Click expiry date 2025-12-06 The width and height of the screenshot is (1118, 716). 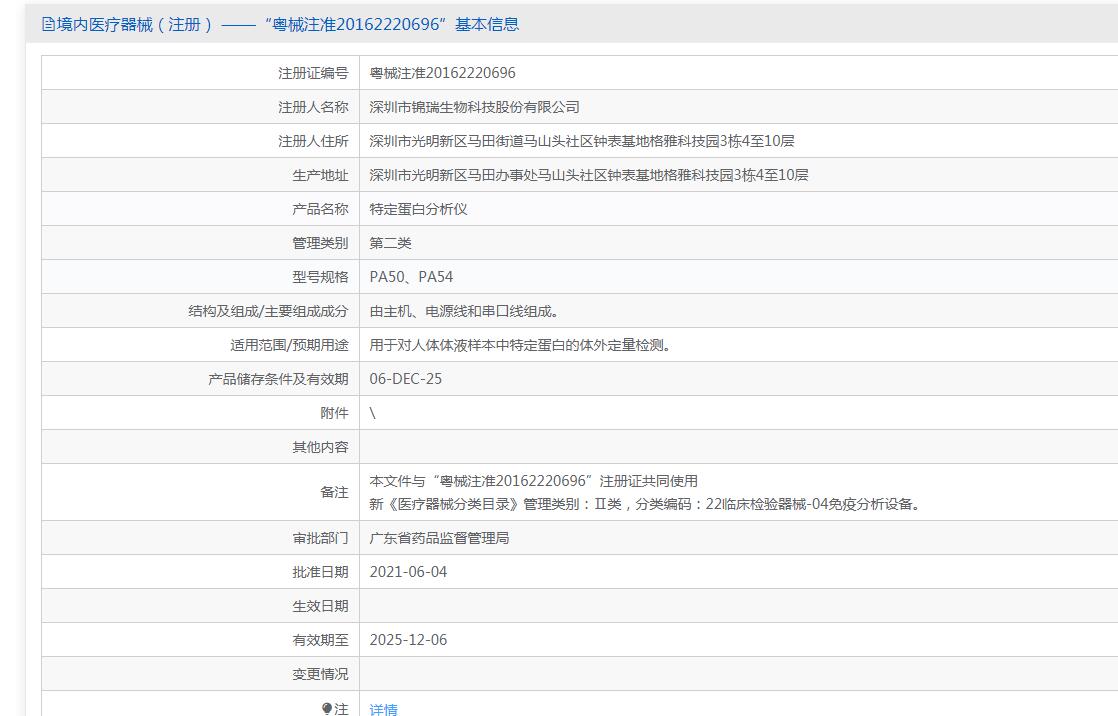click(409, 640)
